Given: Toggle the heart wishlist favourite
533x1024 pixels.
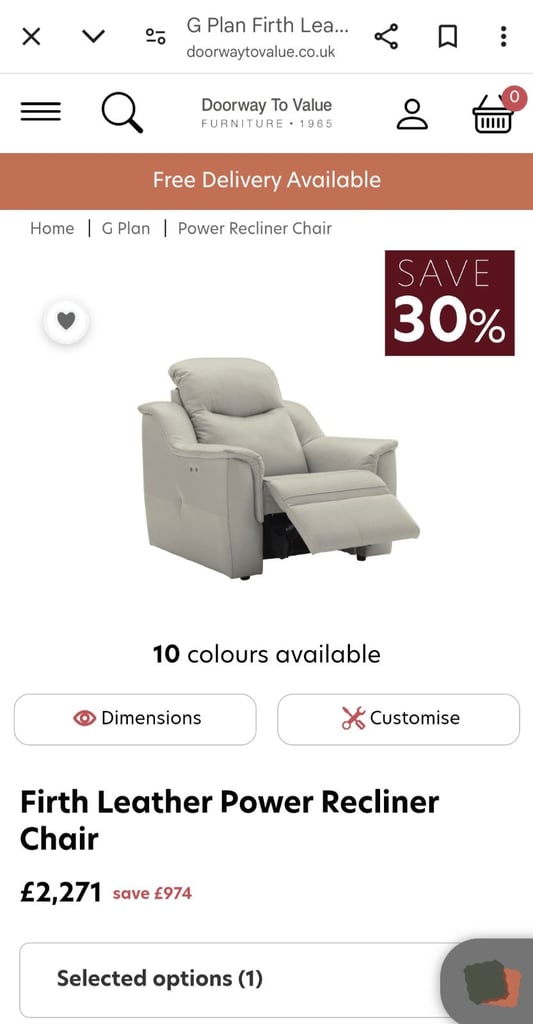Looking at the screenshot, I should (66, 321).
